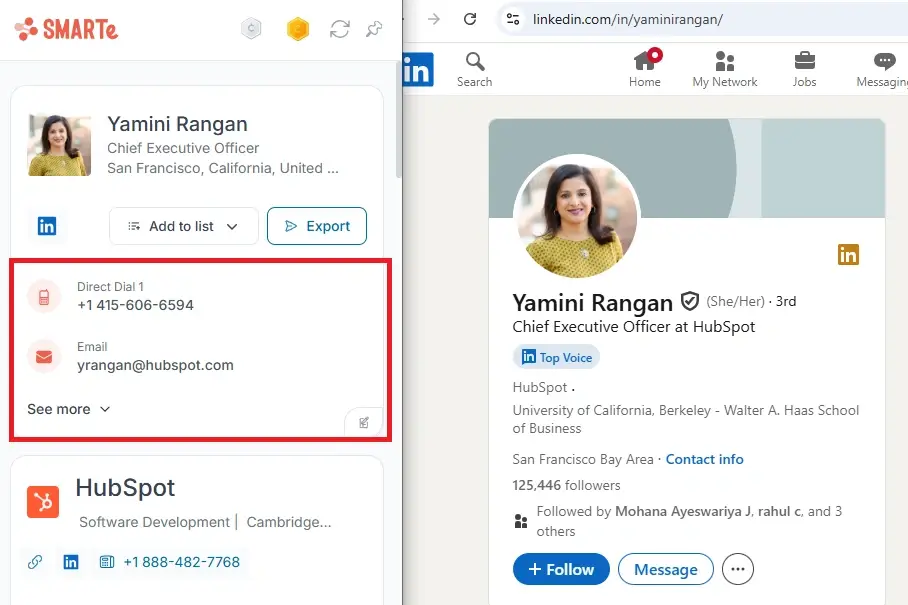Click the gold hexagon coin icon
Screen dimensions: 908x605
(298, 28)
